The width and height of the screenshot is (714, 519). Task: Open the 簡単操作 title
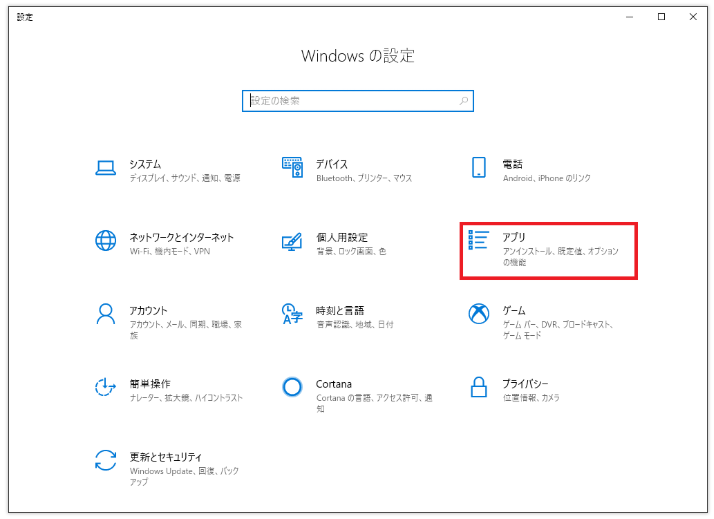point(150,384)
